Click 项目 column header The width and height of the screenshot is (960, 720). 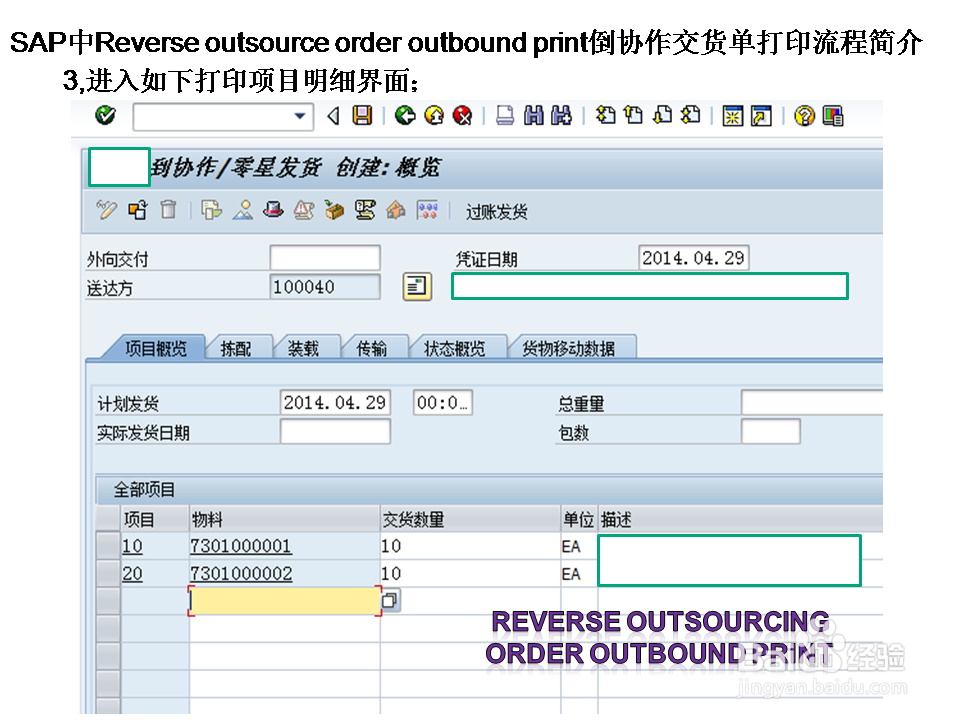pos(154,519)
